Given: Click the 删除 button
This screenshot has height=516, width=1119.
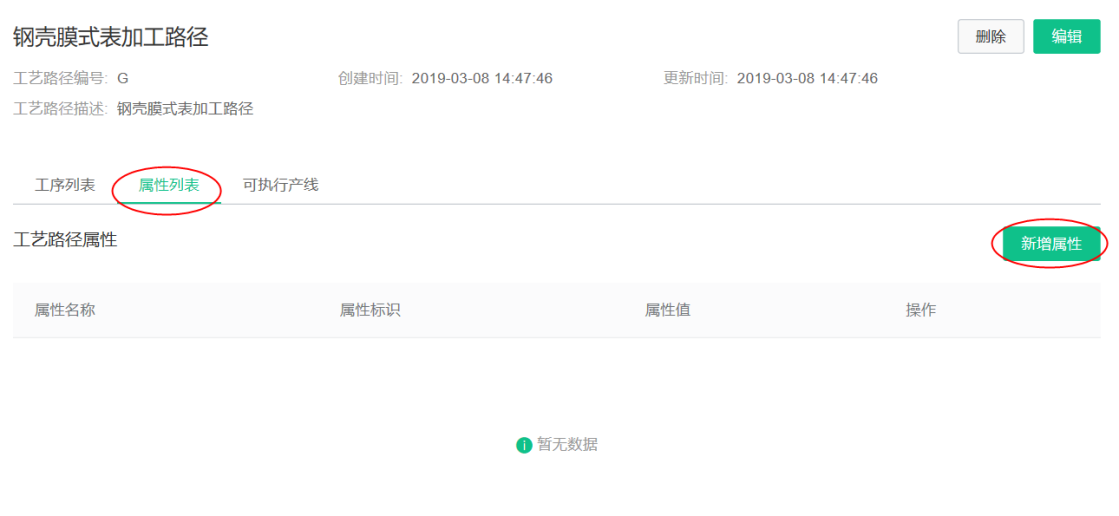Looking at the screenshot, I should 991,37.
